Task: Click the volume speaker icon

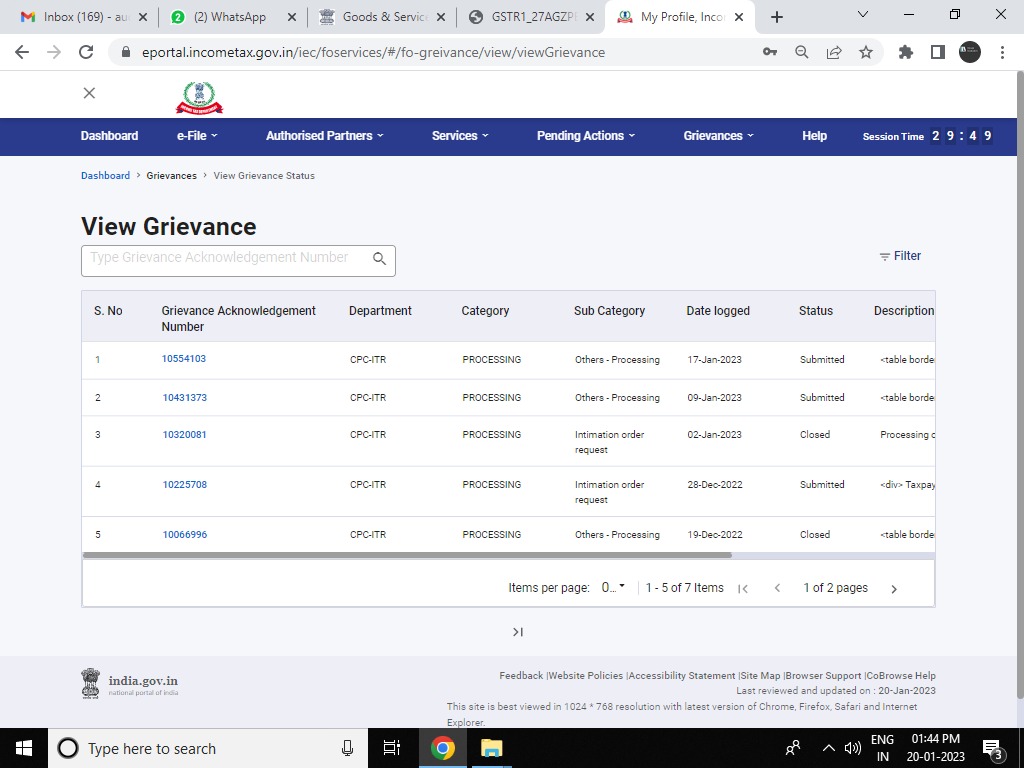Action: 852,748
